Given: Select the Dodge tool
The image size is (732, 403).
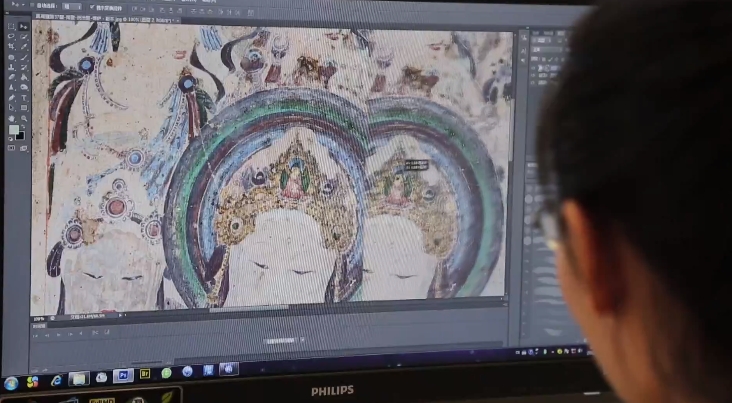Looking at the screenshot, I should (x=24, y=87).
